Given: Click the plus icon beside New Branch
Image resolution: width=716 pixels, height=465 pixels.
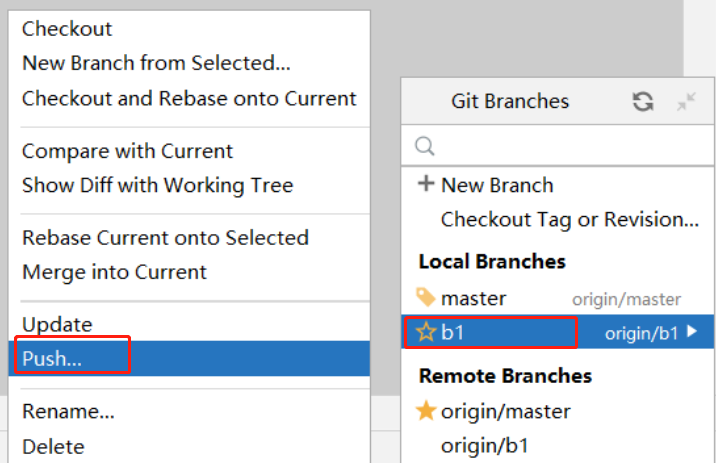Looking at the screenshot, I should pyautogui.click(x=426, y=184).
